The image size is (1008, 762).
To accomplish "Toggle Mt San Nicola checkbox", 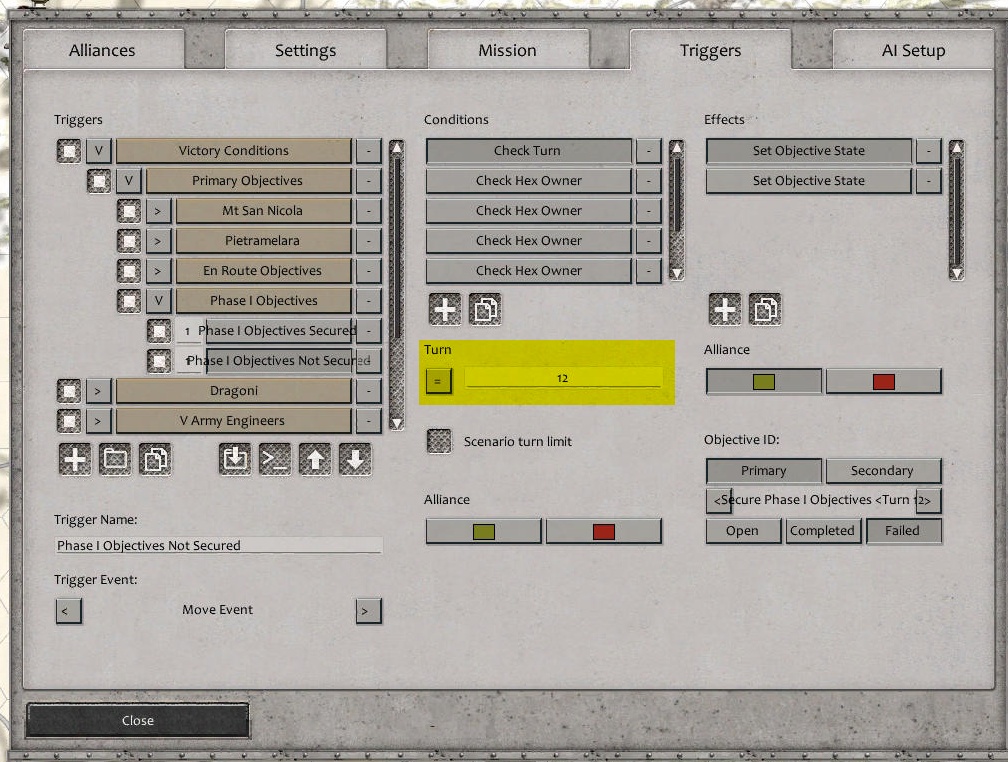I will tap(129, 211).
